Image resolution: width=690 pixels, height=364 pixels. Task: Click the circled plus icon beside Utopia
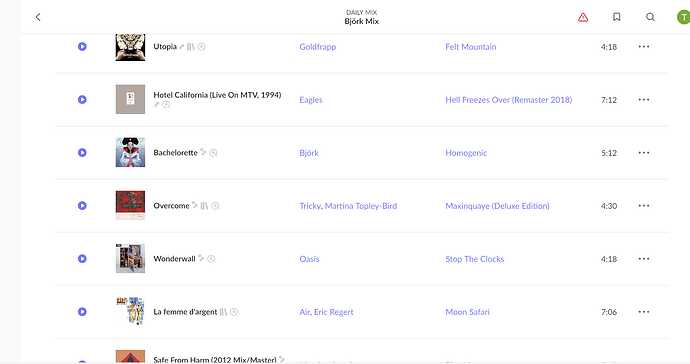coord(202,47)
